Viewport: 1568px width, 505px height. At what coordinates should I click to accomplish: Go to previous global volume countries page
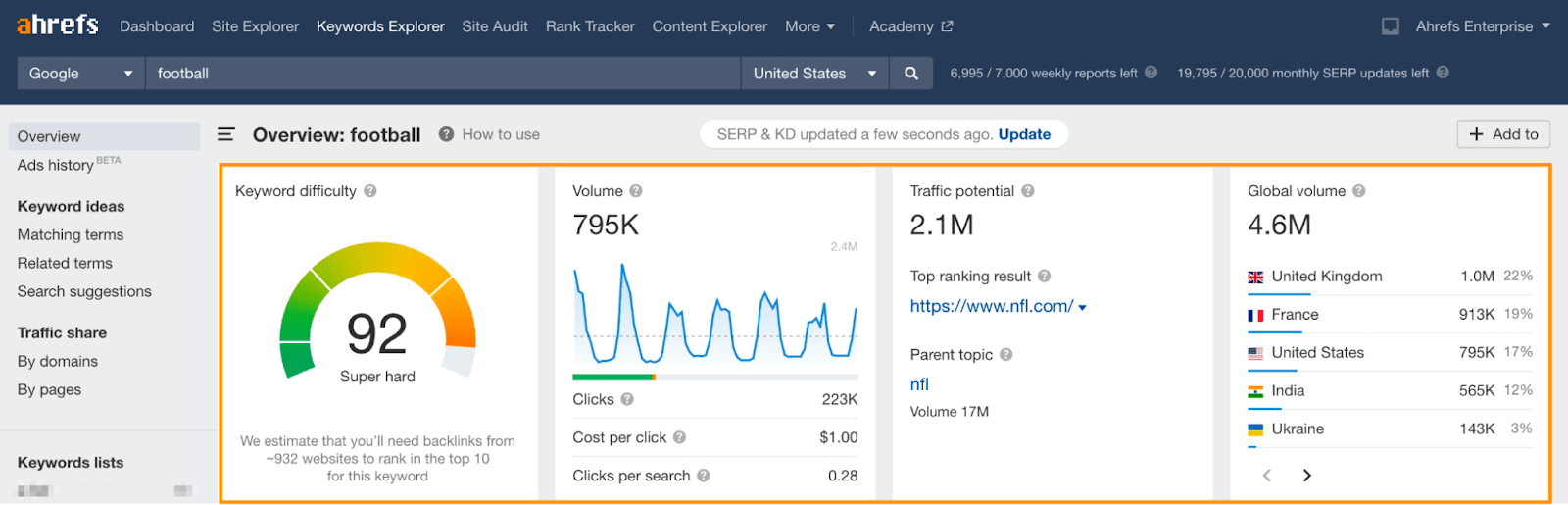1267,476
